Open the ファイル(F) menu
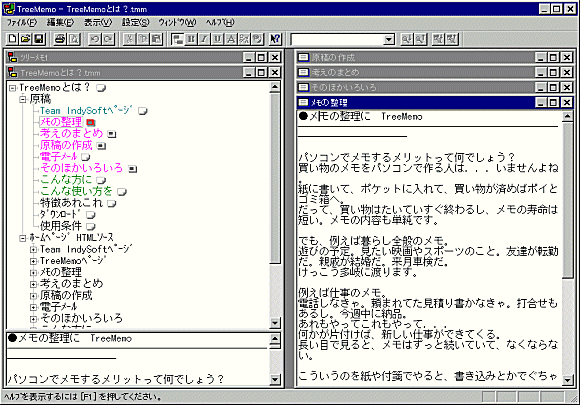 point(22,23)
